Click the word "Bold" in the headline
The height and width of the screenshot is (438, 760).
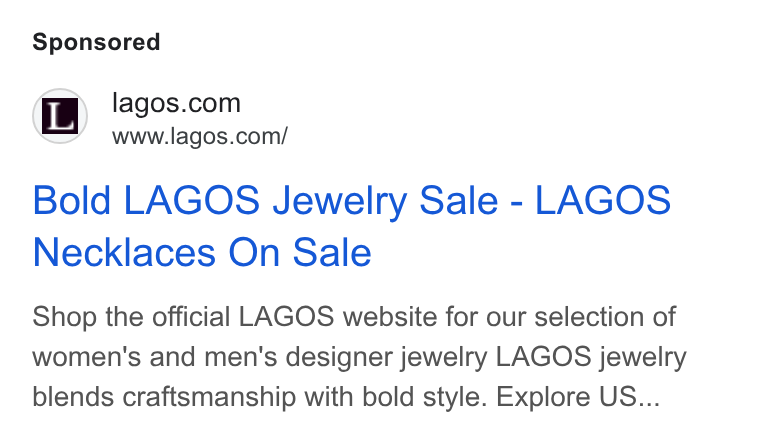(x=72, y=200)
